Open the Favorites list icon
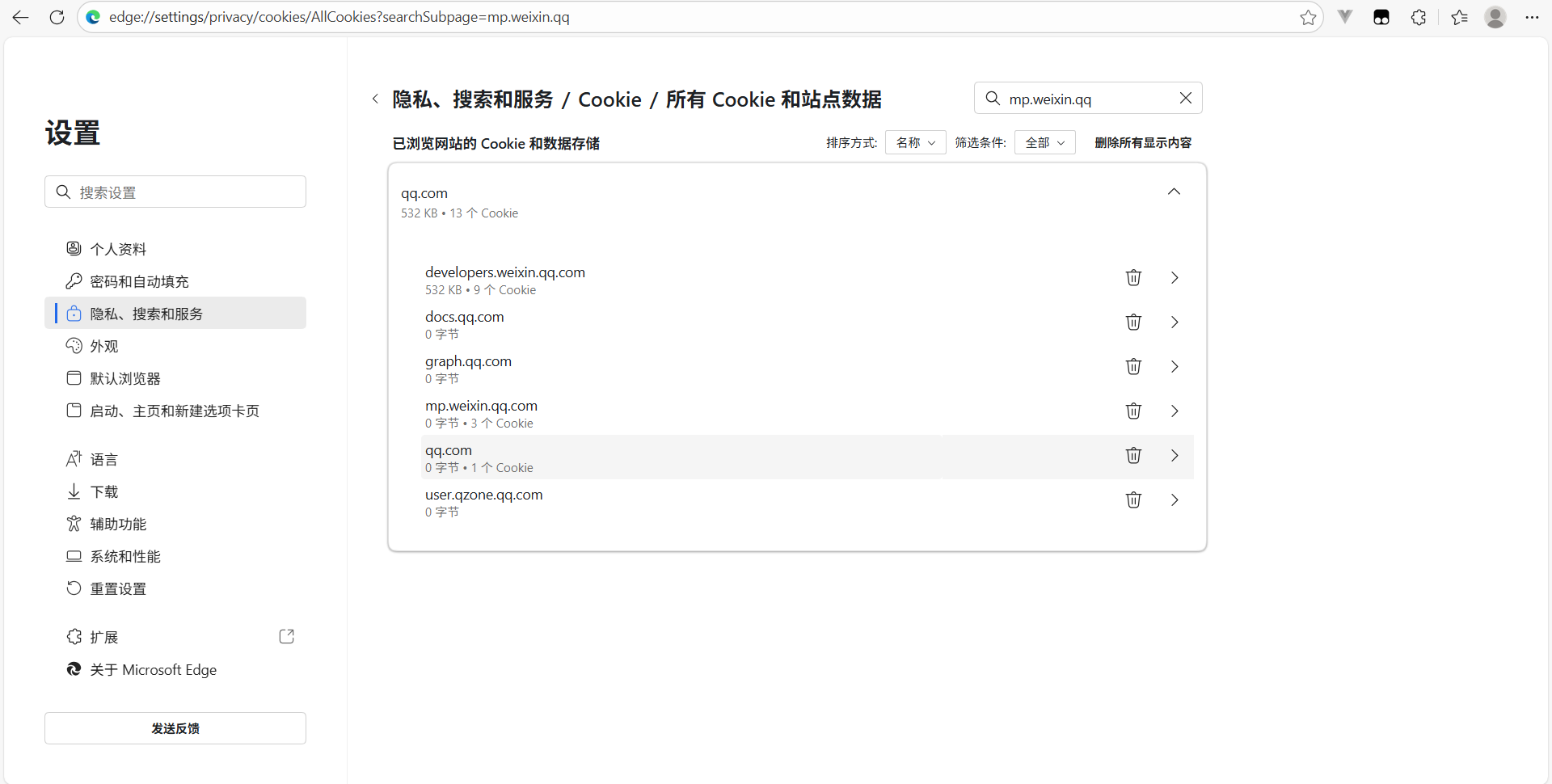 coord(1459,17)
